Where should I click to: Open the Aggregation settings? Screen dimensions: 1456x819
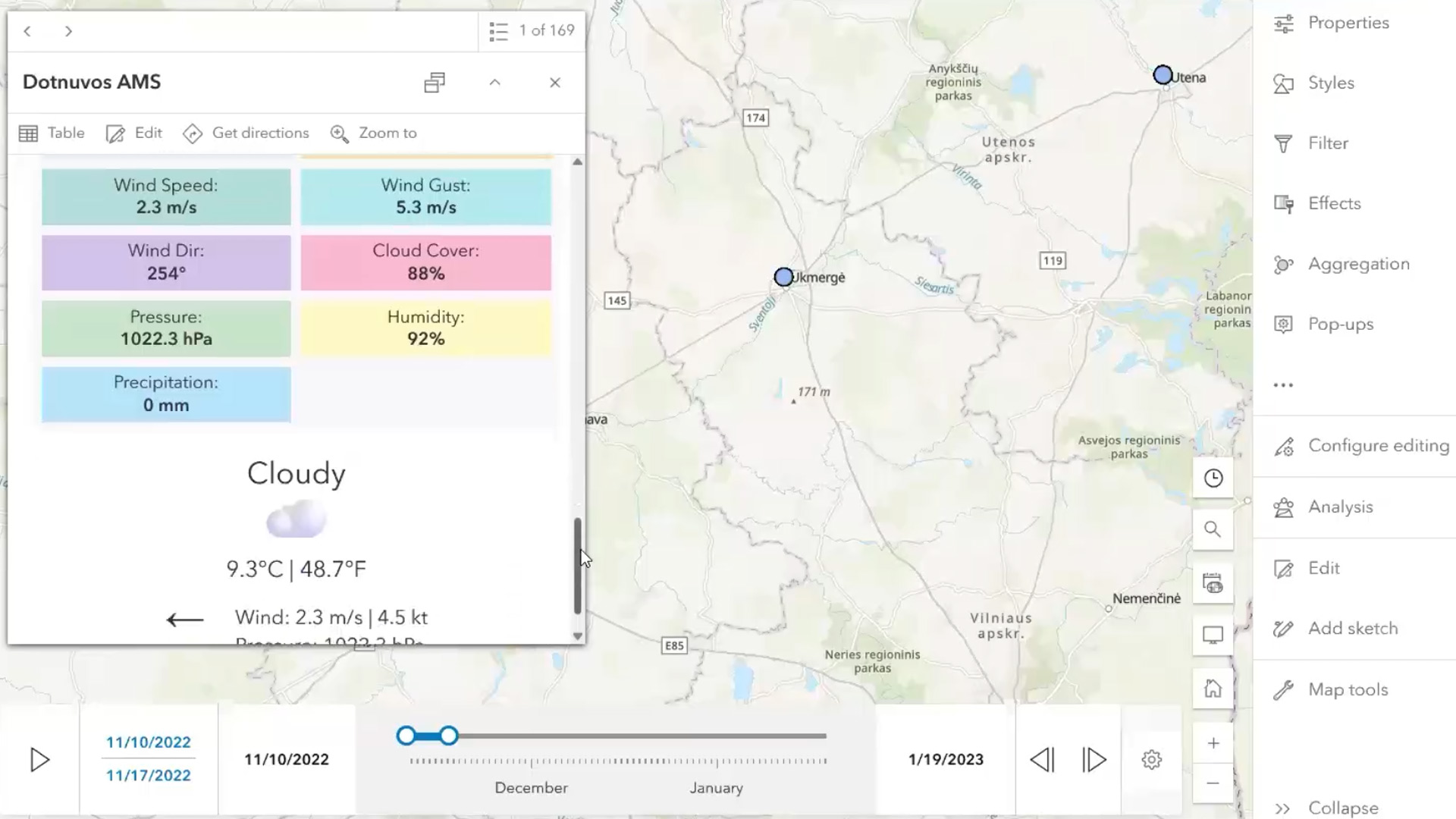1357,264
